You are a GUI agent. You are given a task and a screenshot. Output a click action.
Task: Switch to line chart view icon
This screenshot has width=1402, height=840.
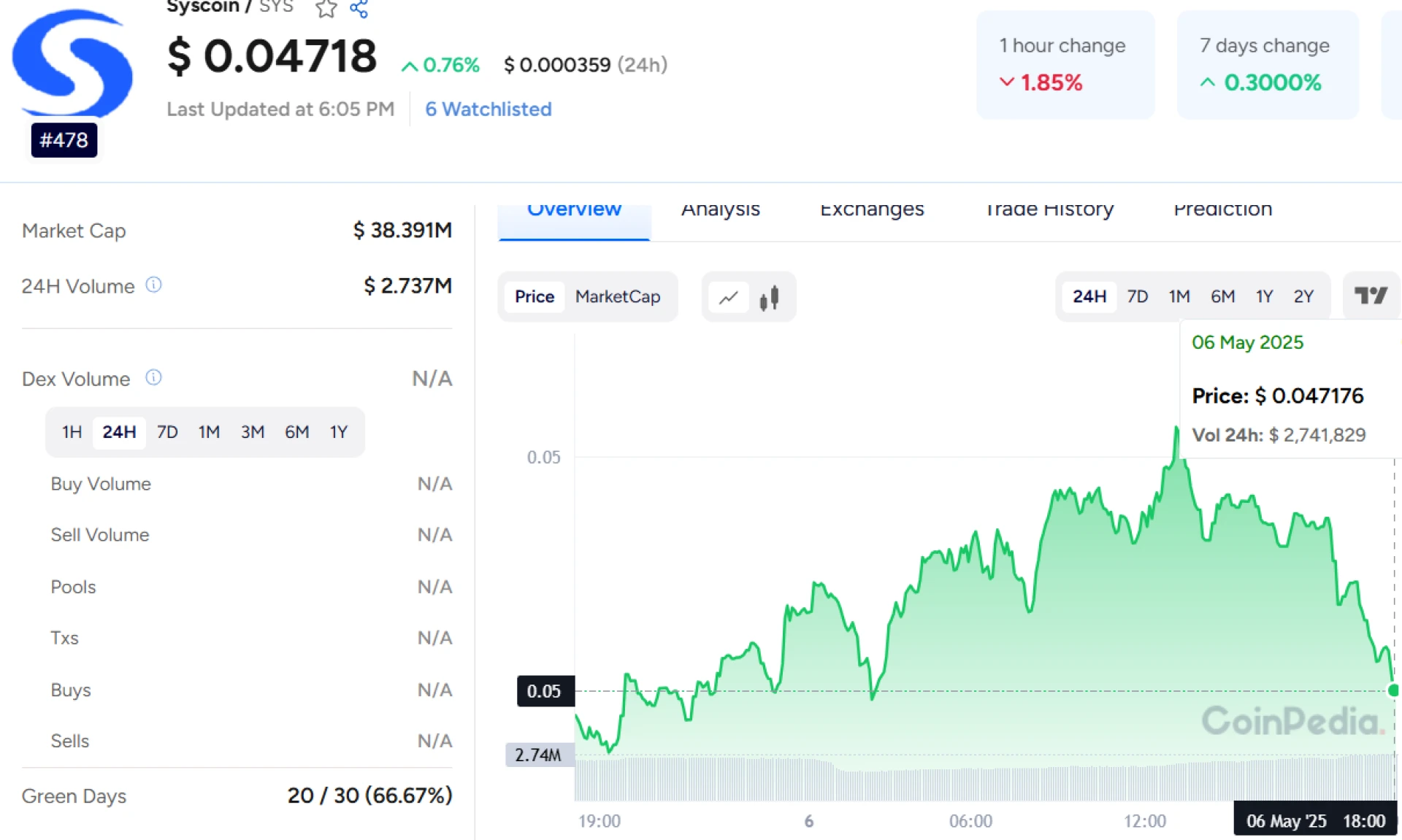tap(728, 297)
